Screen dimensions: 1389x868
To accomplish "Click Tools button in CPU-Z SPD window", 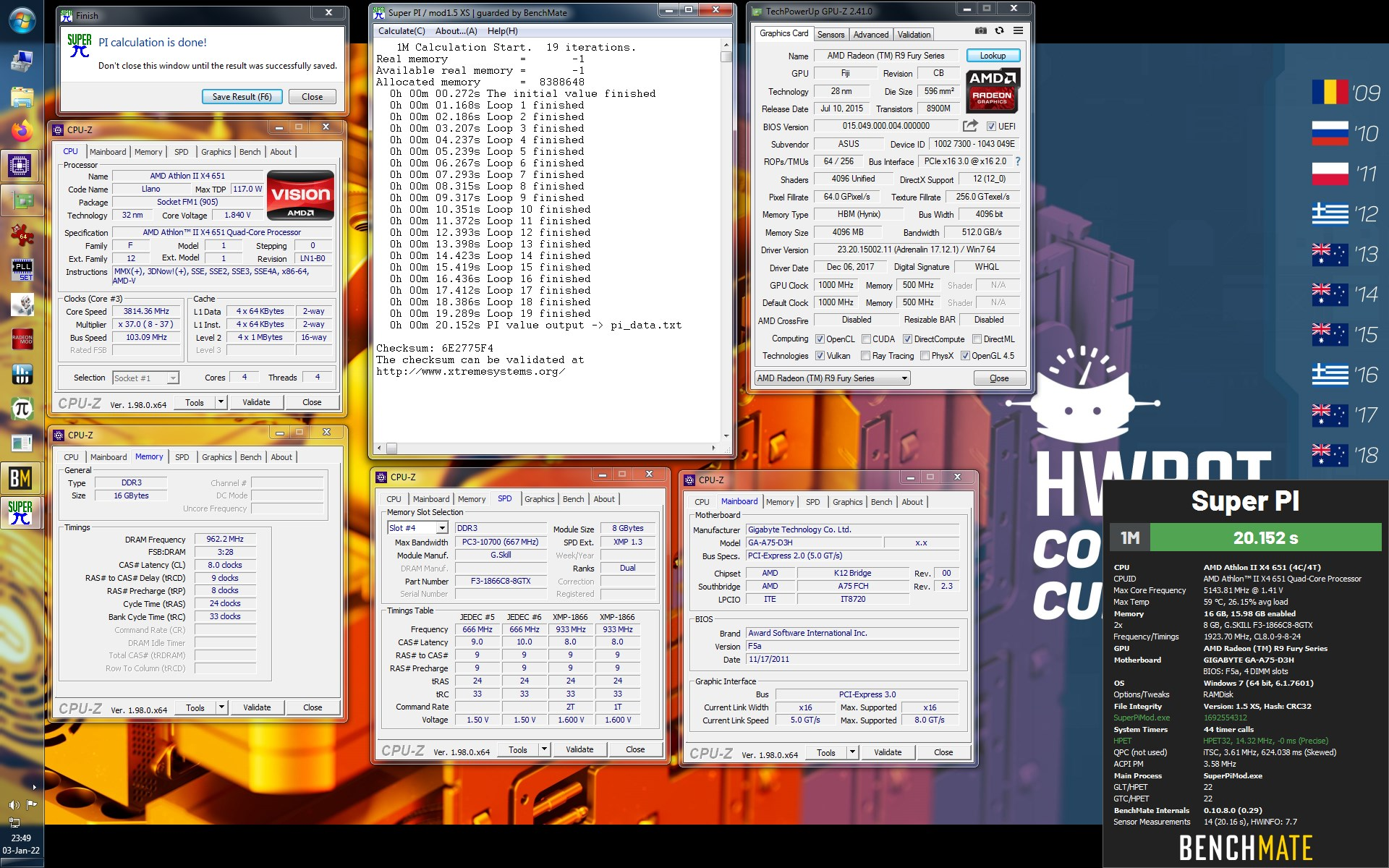I will pyautogui.click(x=518, y=749).
